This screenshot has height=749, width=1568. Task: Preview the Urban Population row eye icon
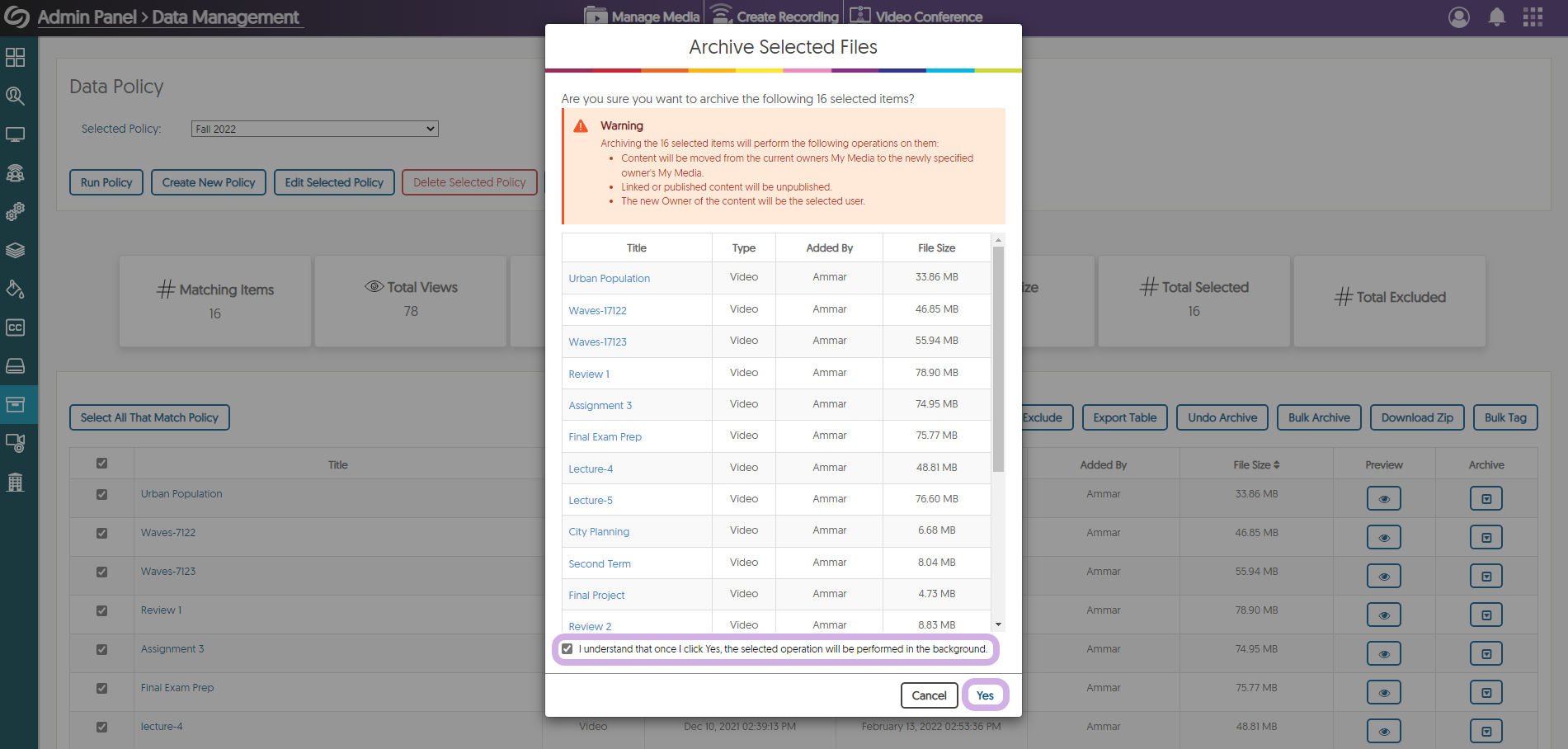pos(1383,499)
